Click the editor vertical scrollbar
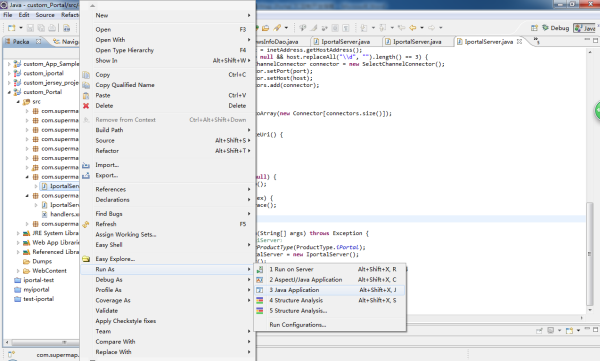 point(590,253)
